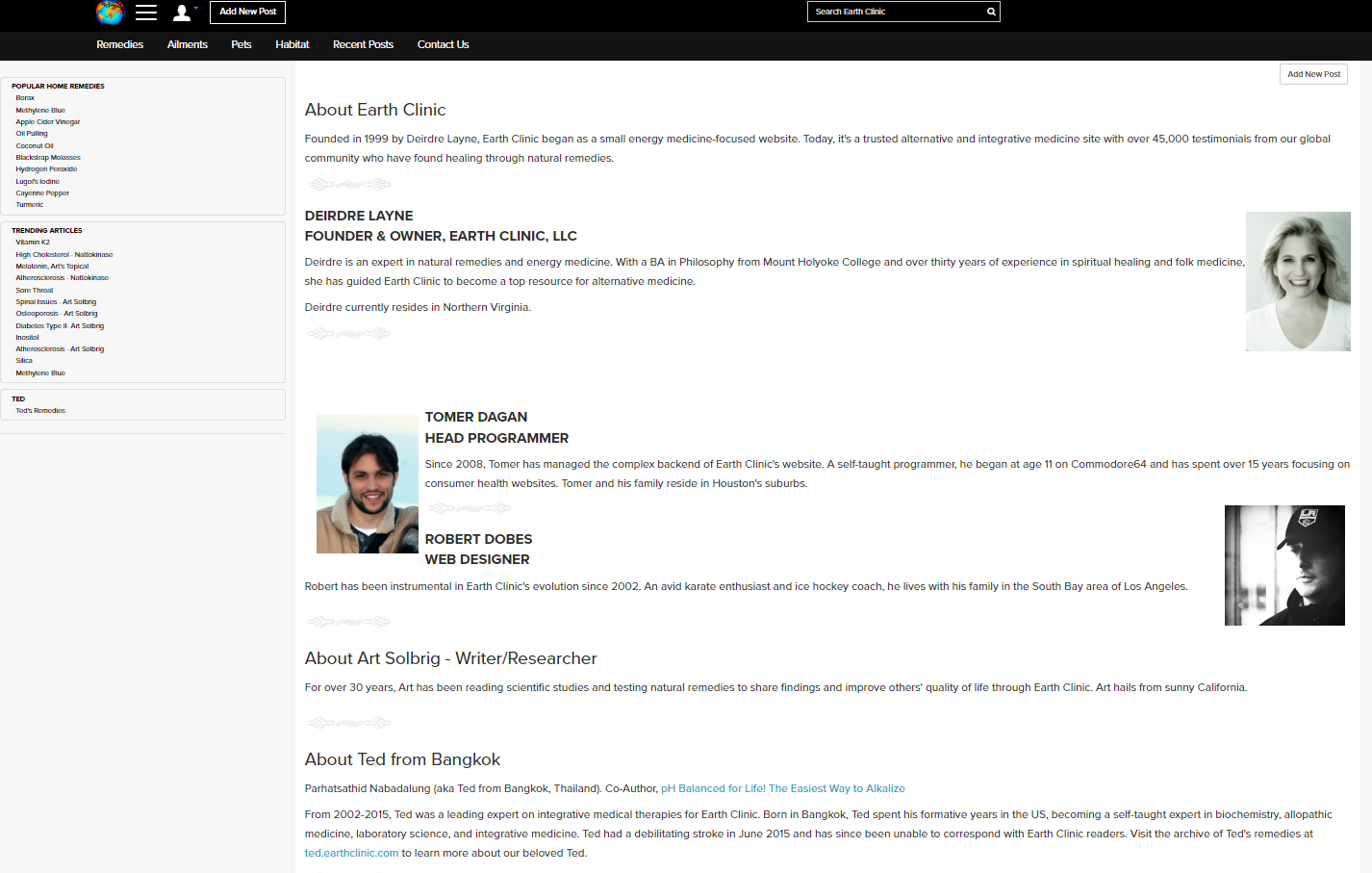Click the white Add New Post button
Viewport: 1372px width, 873px height.
point(1313,74)
